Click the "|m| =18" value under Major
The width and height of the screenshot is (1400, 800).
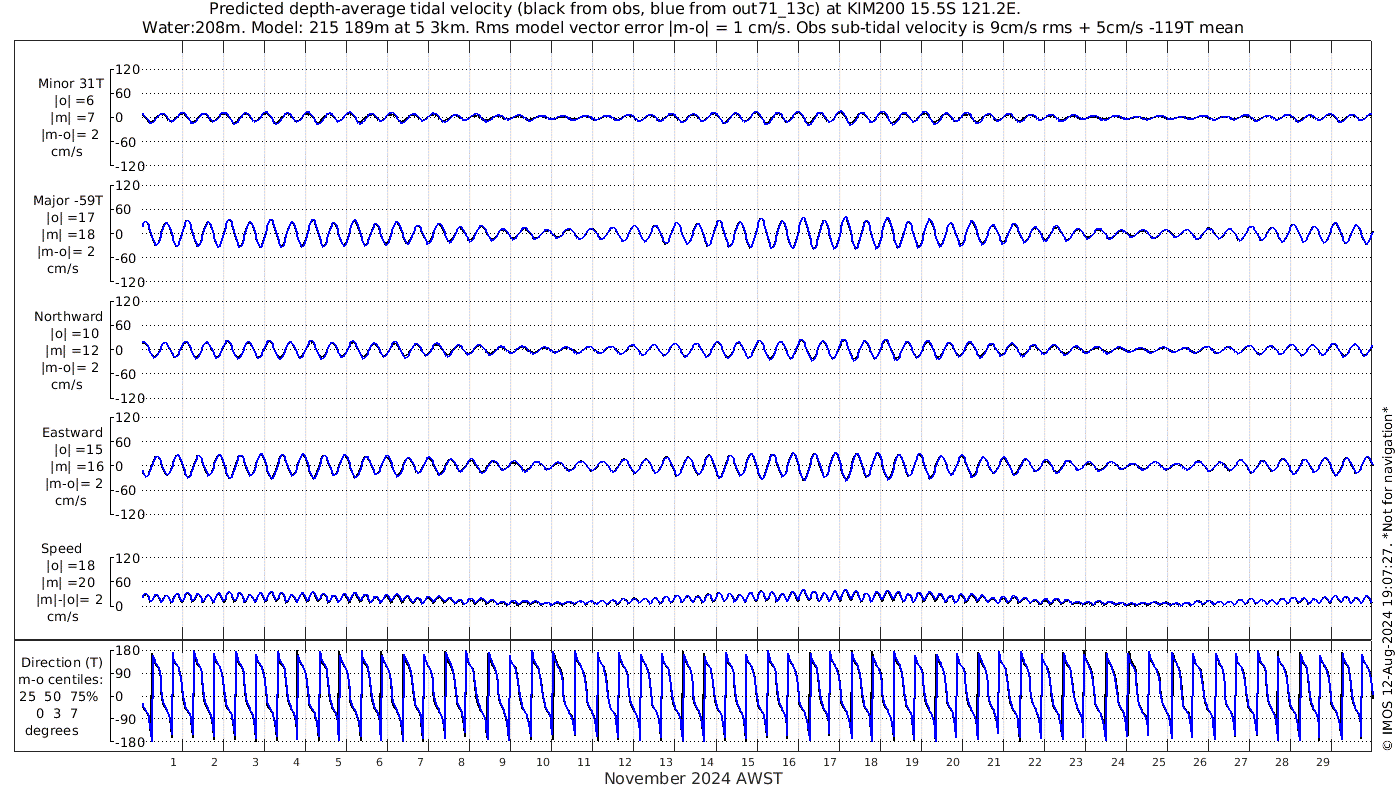click(71, 234)
